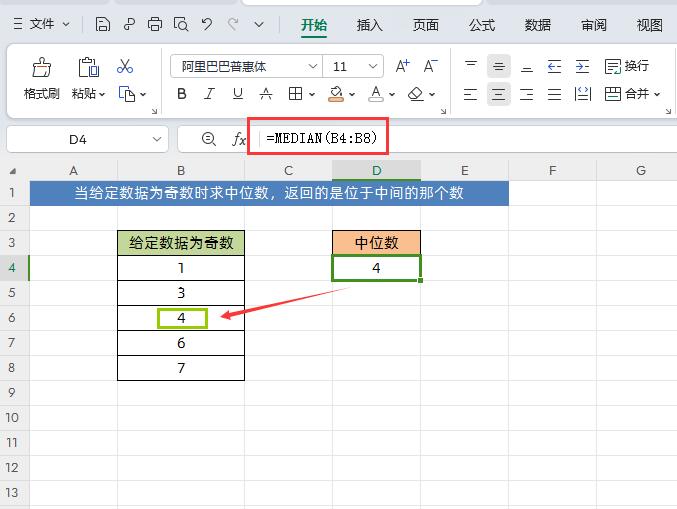Click the Print icon
The image size is (677, 509).
[155, 24]
